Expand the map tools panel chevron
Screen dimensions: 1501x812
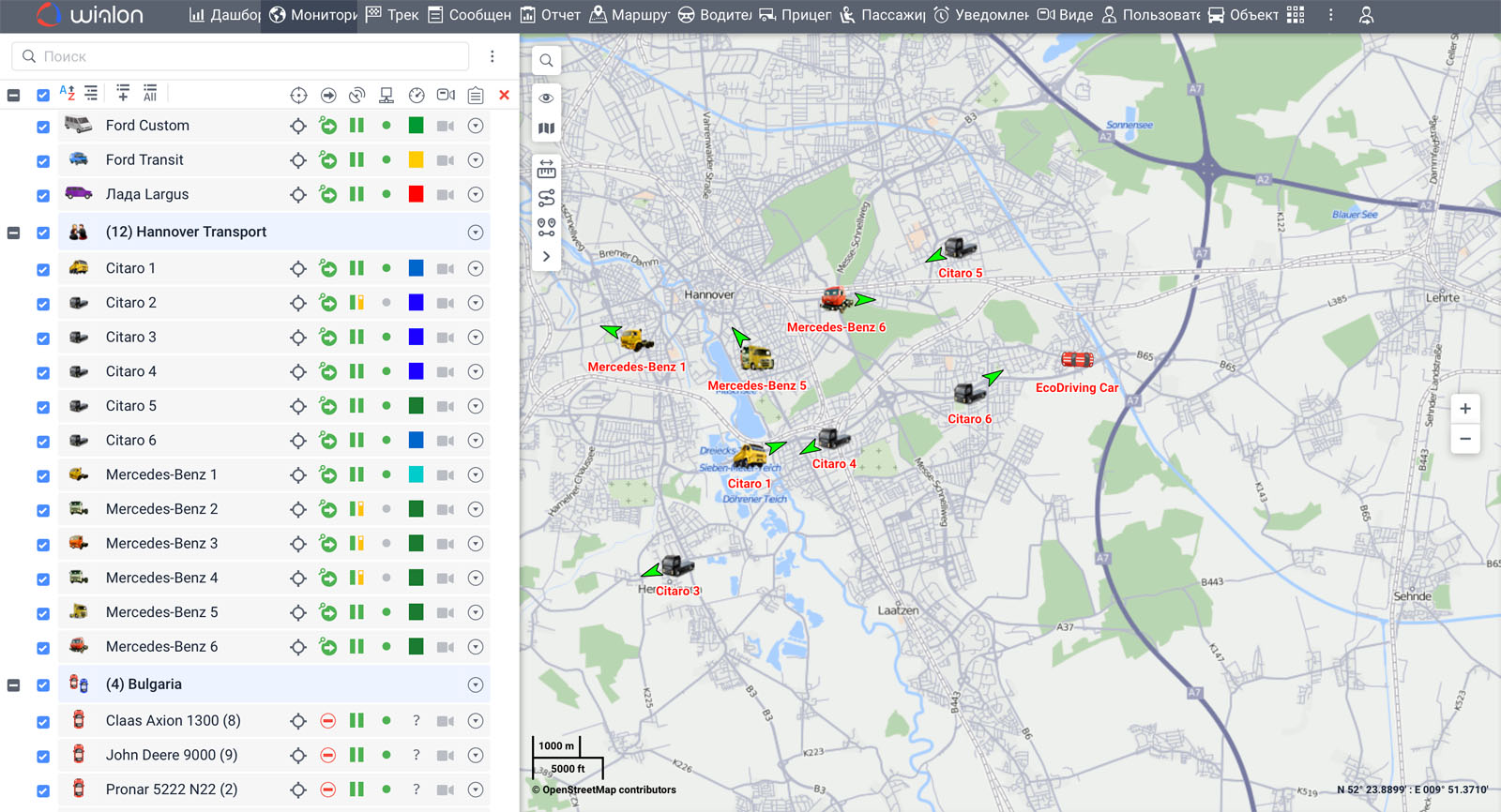click(546, 256)
